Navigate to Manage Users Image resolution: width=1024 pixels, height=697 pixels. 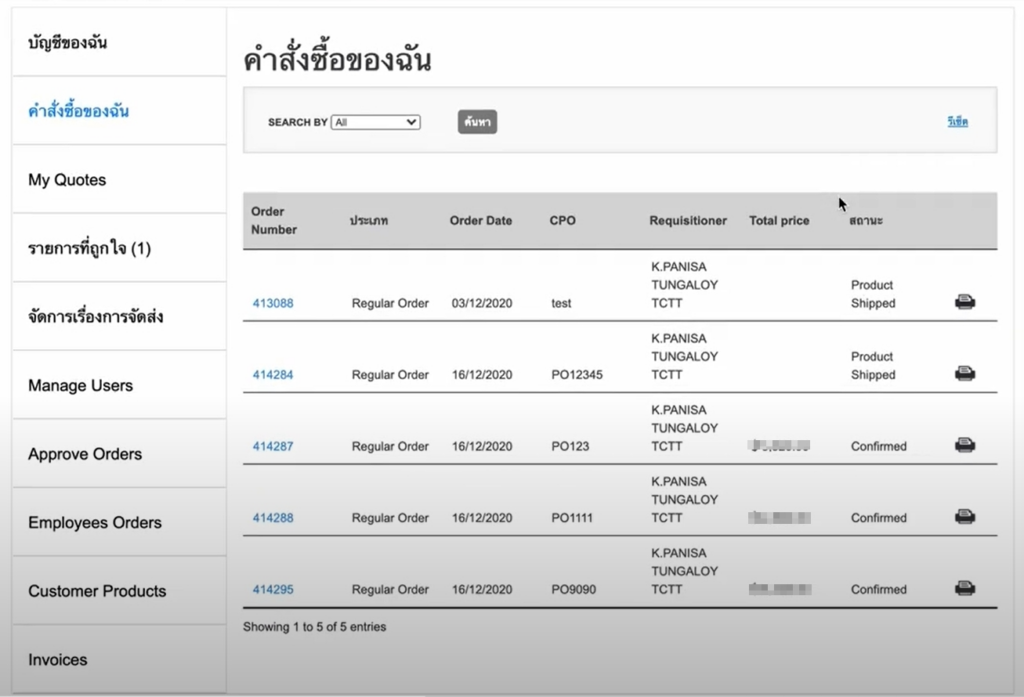(x=80, y=385)
